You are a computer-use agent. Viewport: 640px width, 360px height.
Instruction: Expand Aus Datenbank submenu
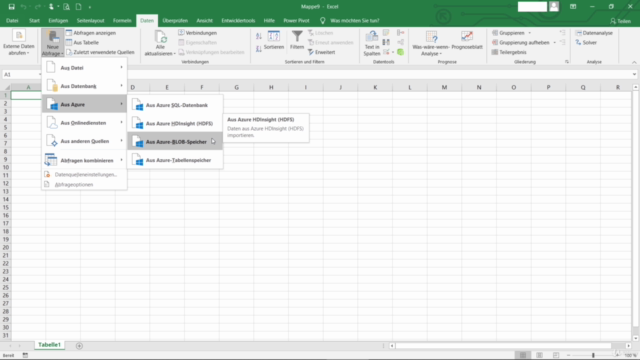[x=84, y=86]
